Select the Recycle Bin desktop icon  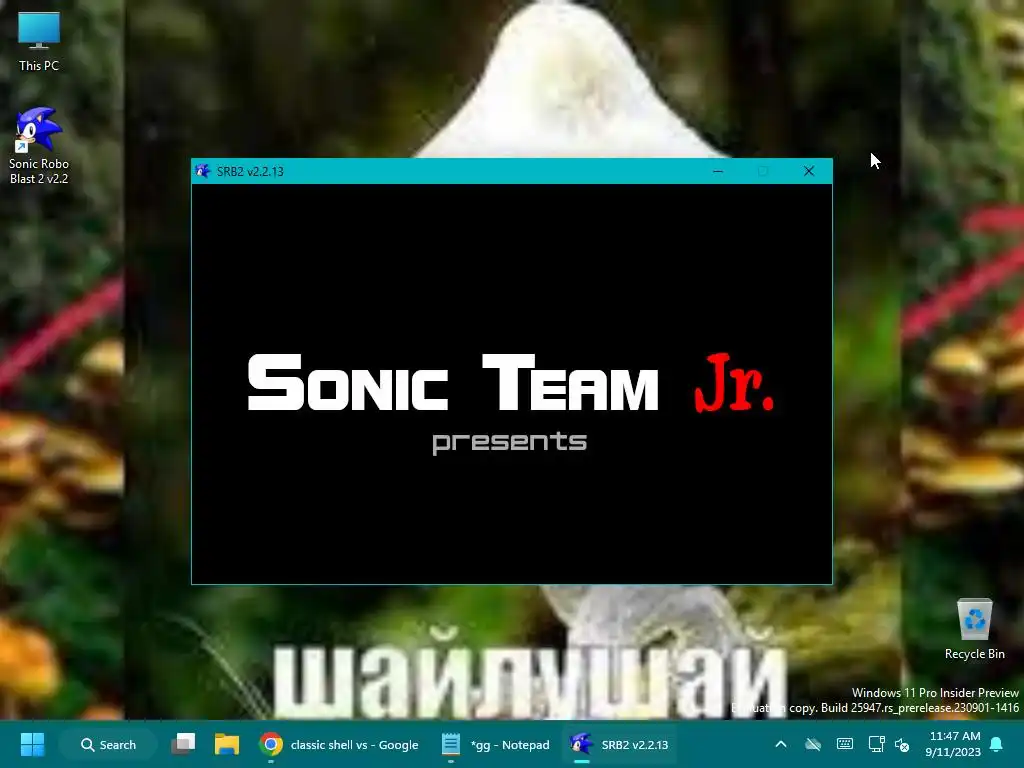[x=974, y=629]
